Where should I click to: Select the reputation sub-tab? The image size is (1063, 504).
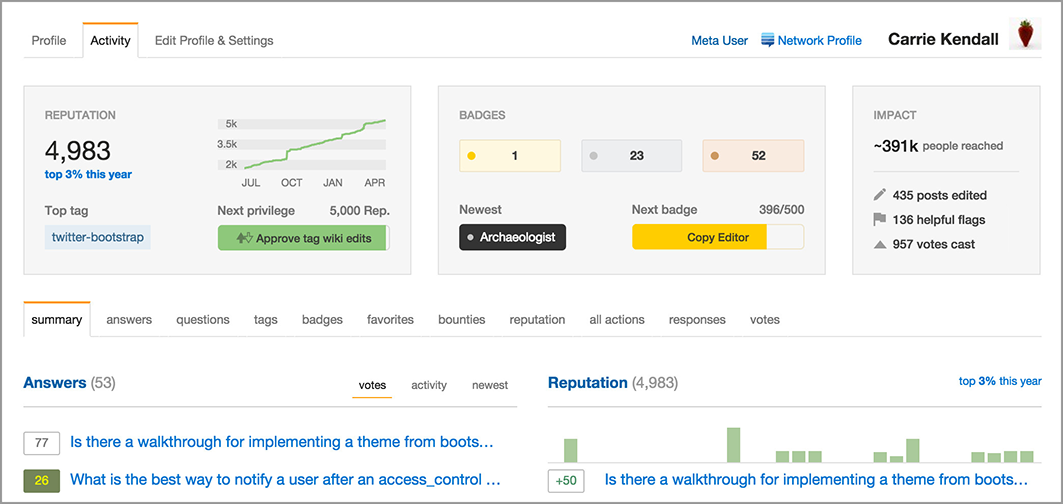pyautogui.click(x=538, y=319)
